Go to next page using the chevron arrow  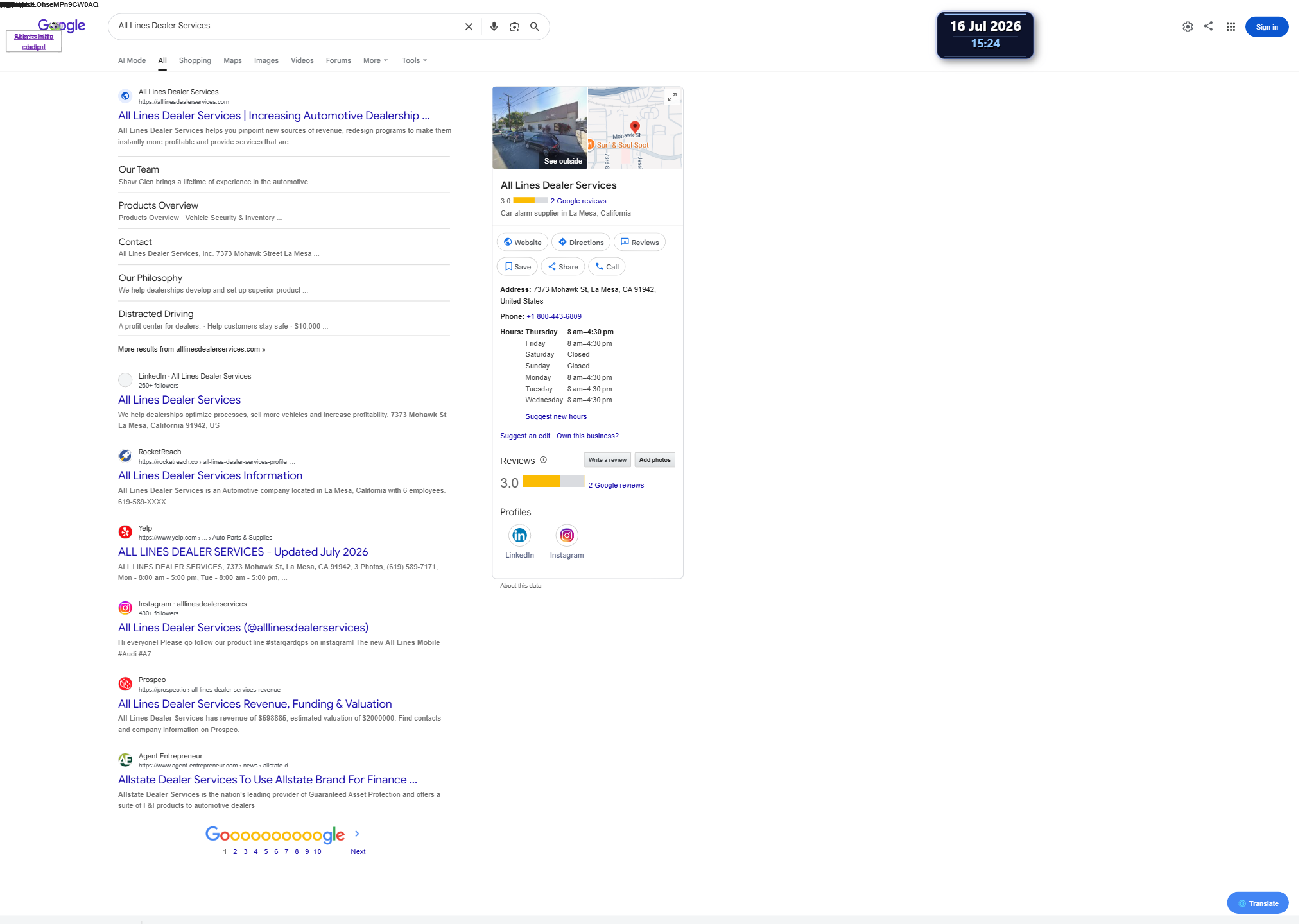357,834
